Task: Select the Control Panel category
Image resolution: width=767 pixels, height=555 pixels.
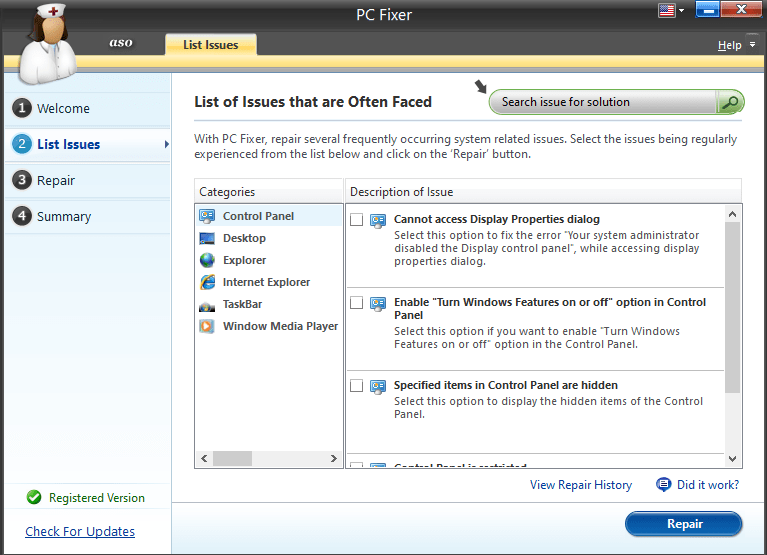Action: pyautogui.click(x=269, y=216)
